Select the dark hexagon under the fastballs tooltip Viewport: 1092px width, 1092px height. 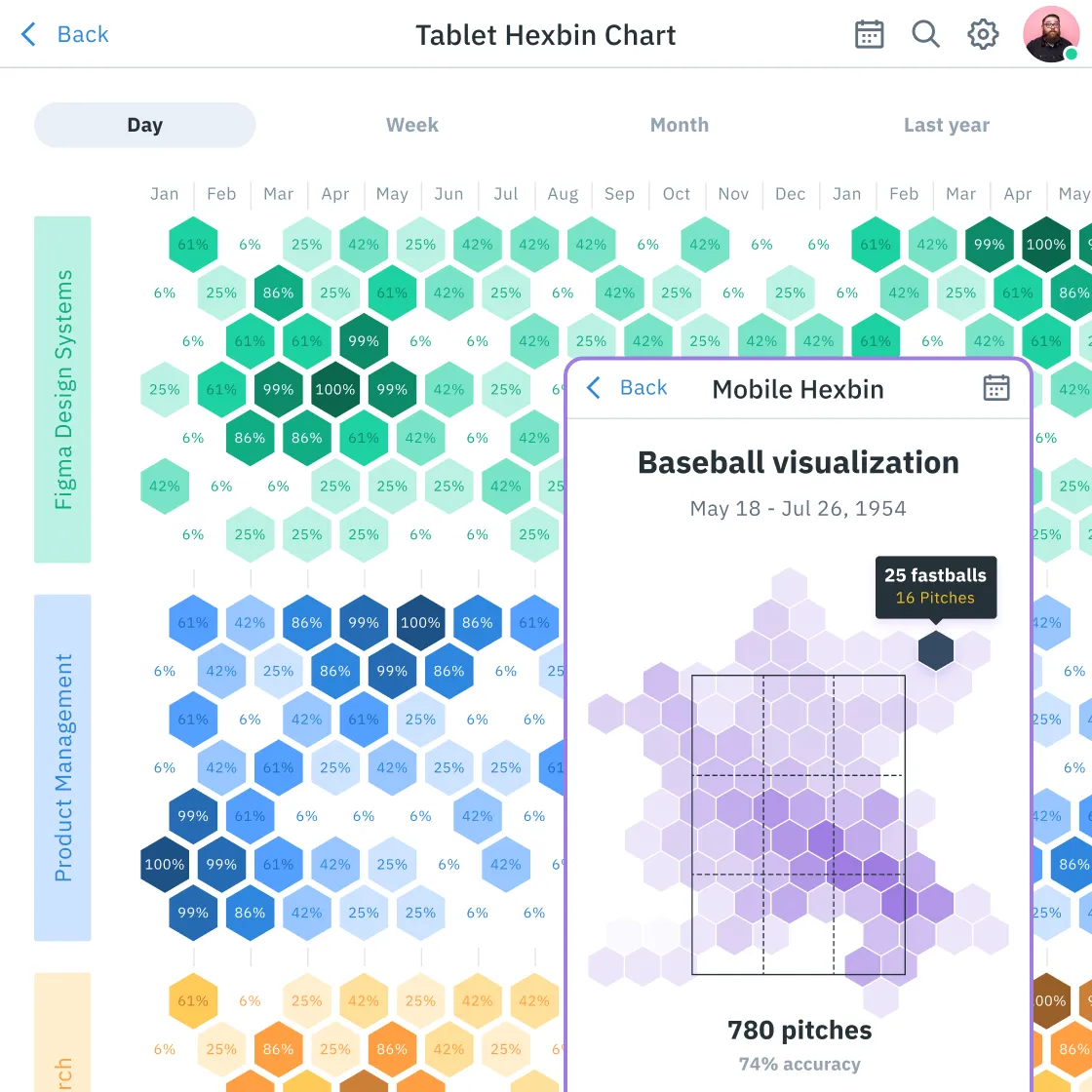click(x=935, y=650)
